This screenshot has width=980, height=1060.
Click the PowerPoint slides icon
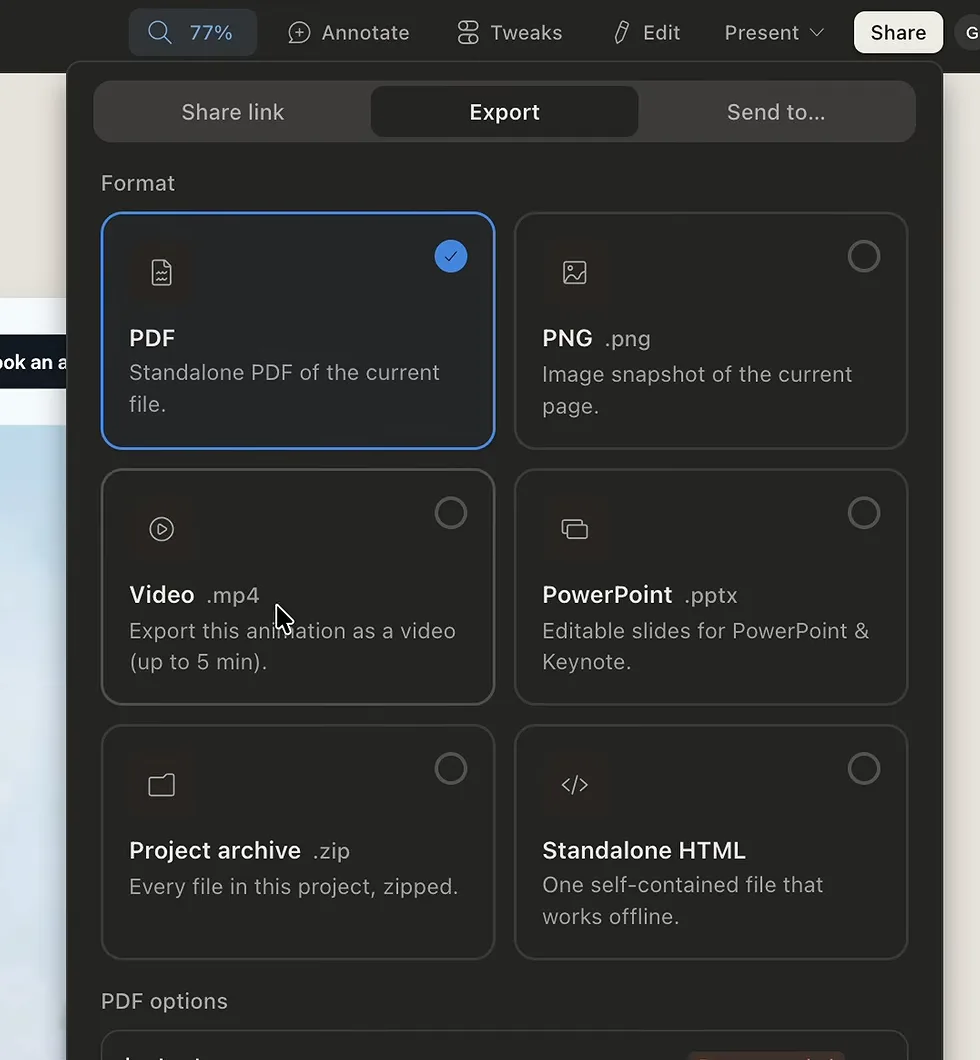click(x=574, y=529)
